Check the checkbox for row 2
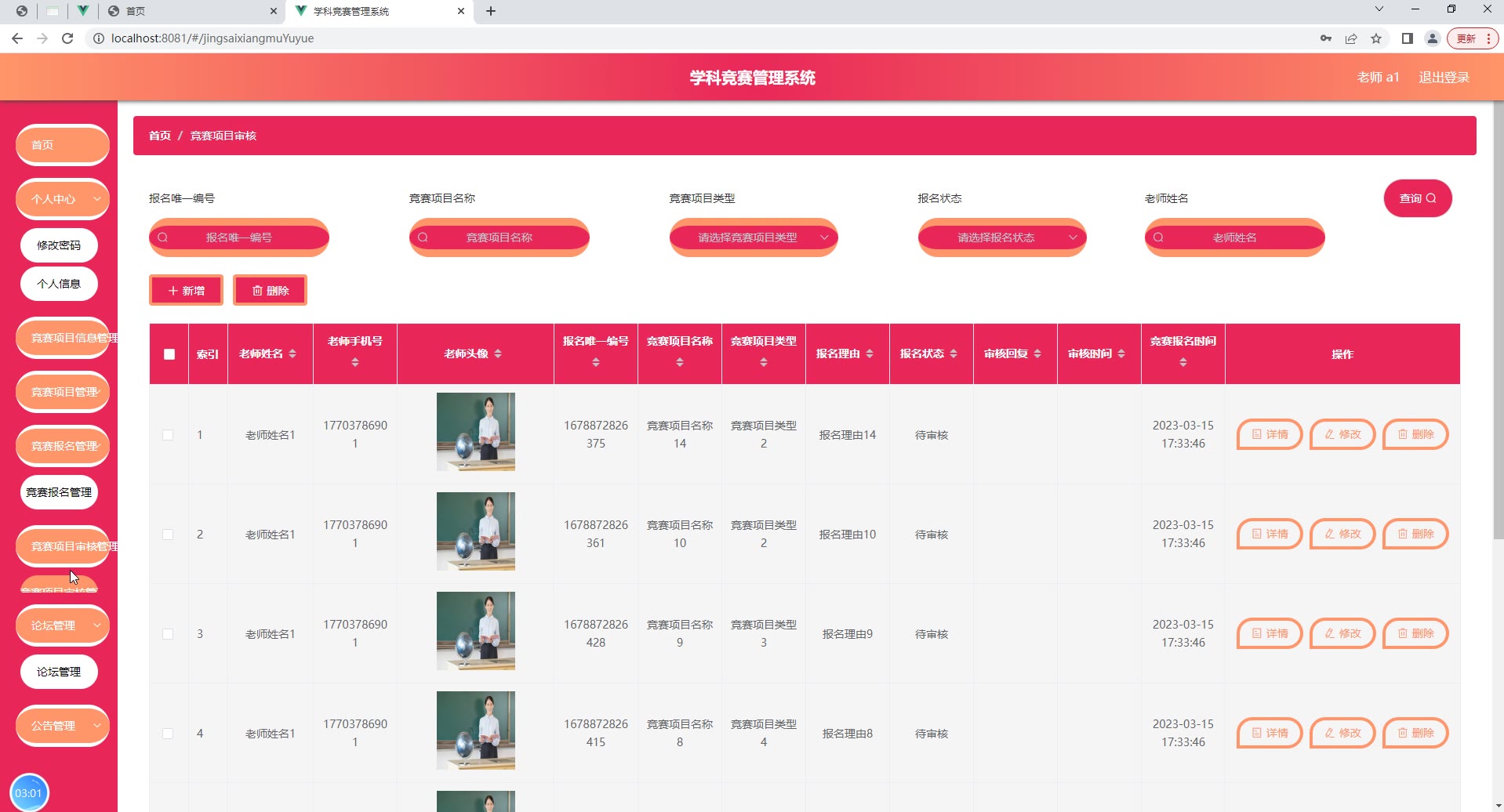Viewport: 1504px width, 812px height. pos(168,535)
